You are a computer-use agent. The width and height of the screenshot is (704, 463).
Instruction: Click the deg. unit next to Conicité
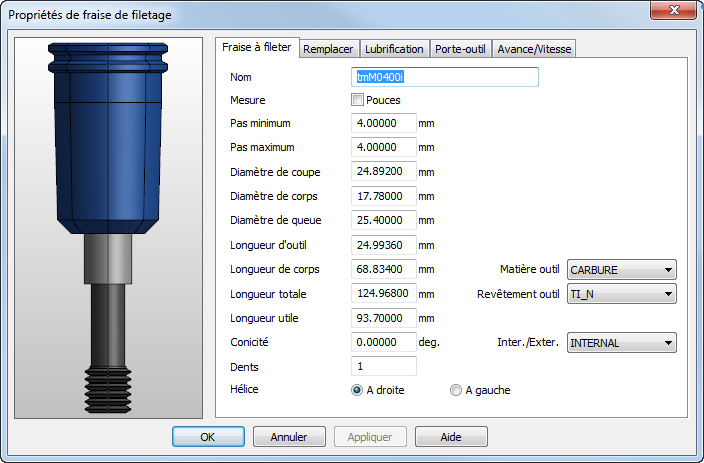click(429, 342)
